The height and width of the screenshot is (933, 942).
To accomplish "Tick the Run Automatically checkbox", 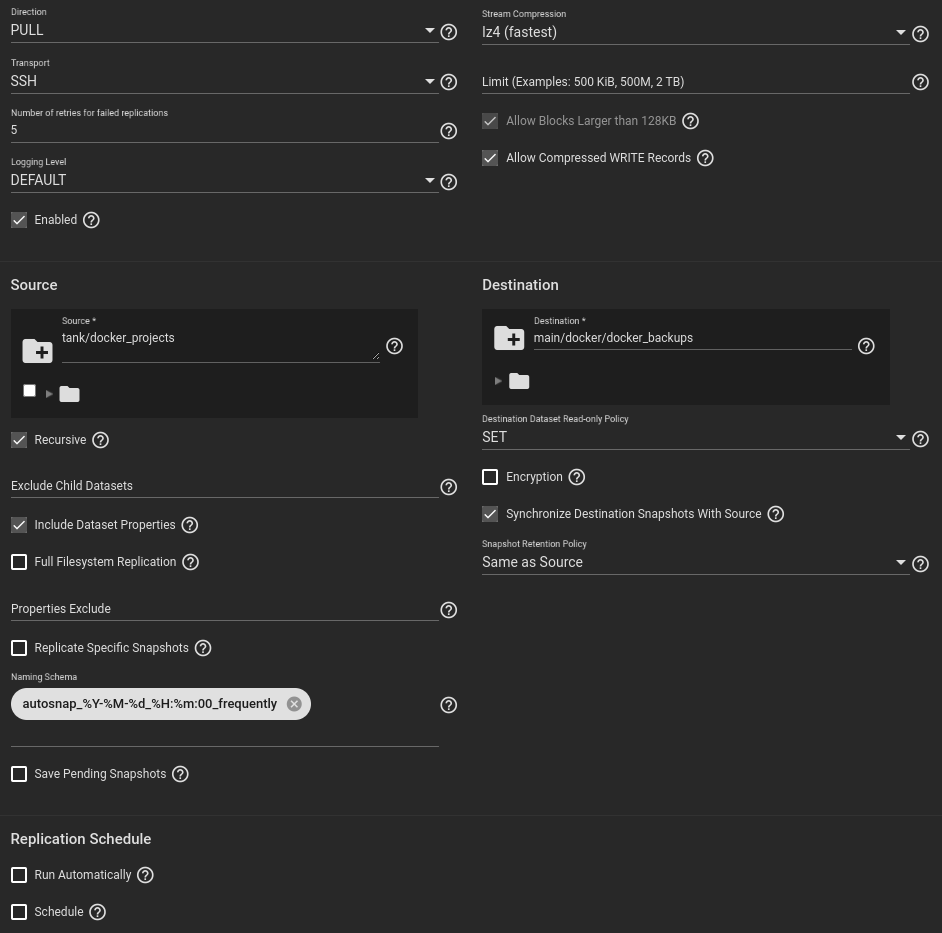I will point(19,875).
